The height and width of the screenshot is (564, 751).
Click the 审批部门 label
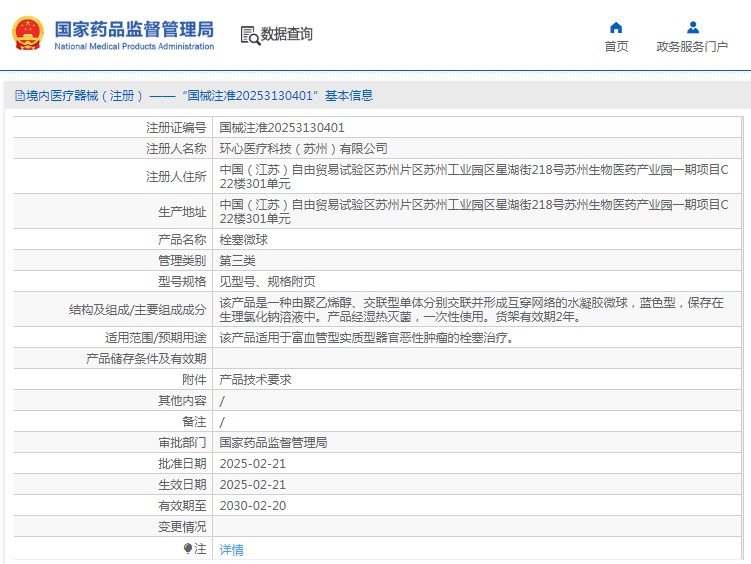[182, 443]
